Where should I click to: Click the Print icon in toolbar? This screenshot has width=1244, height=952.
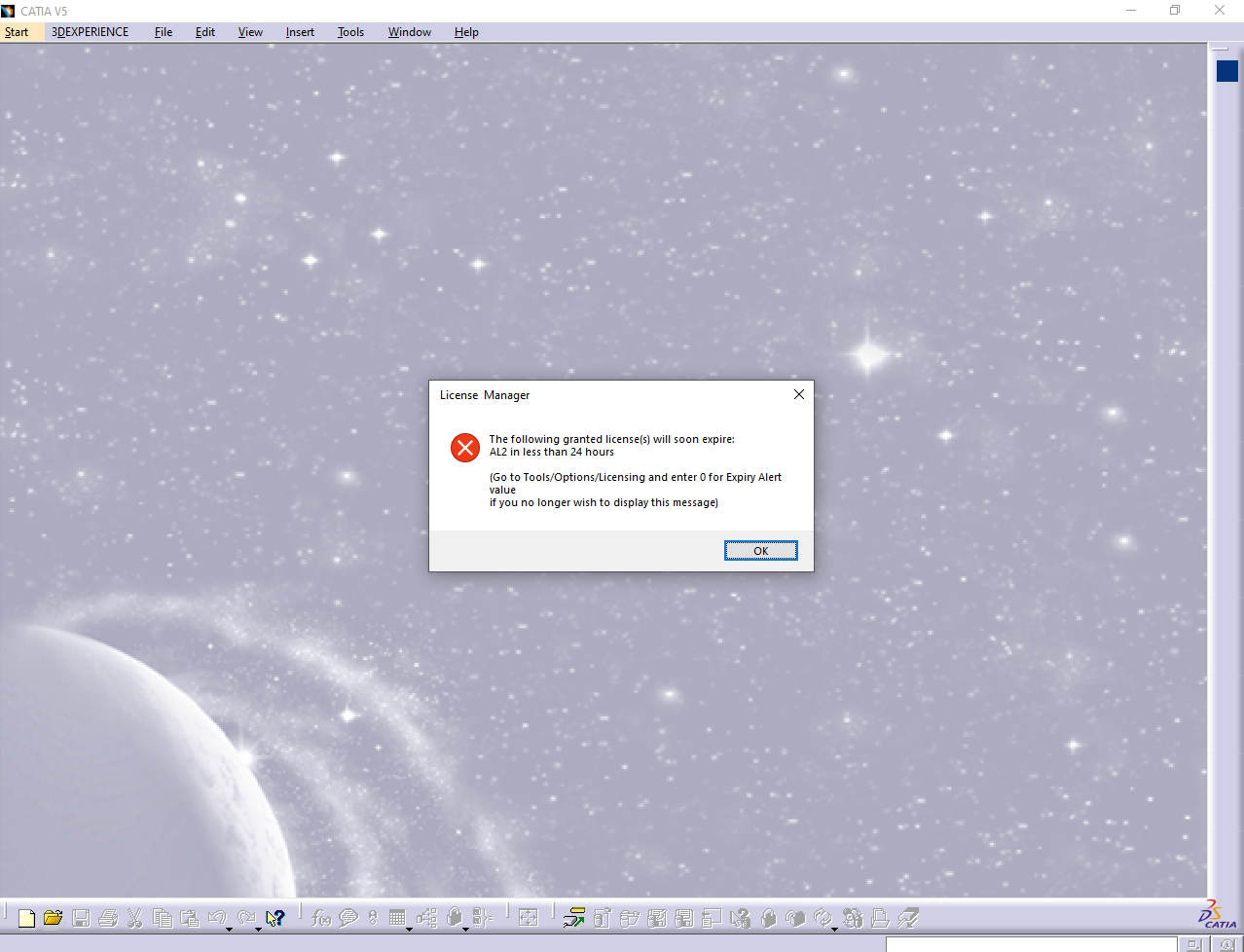coord(108,918)
